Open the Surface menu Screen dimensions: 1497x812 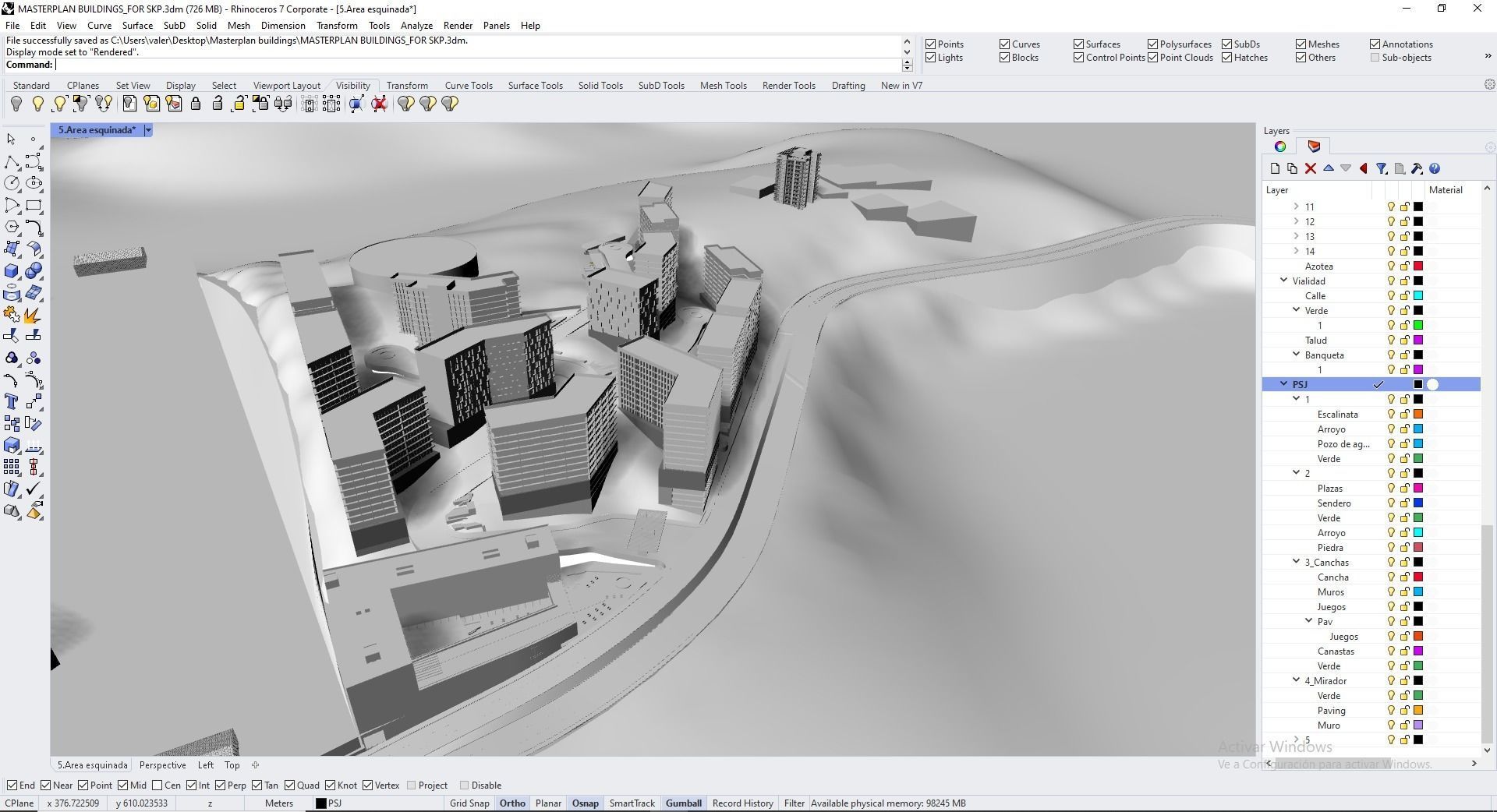[x=137, y=26]
